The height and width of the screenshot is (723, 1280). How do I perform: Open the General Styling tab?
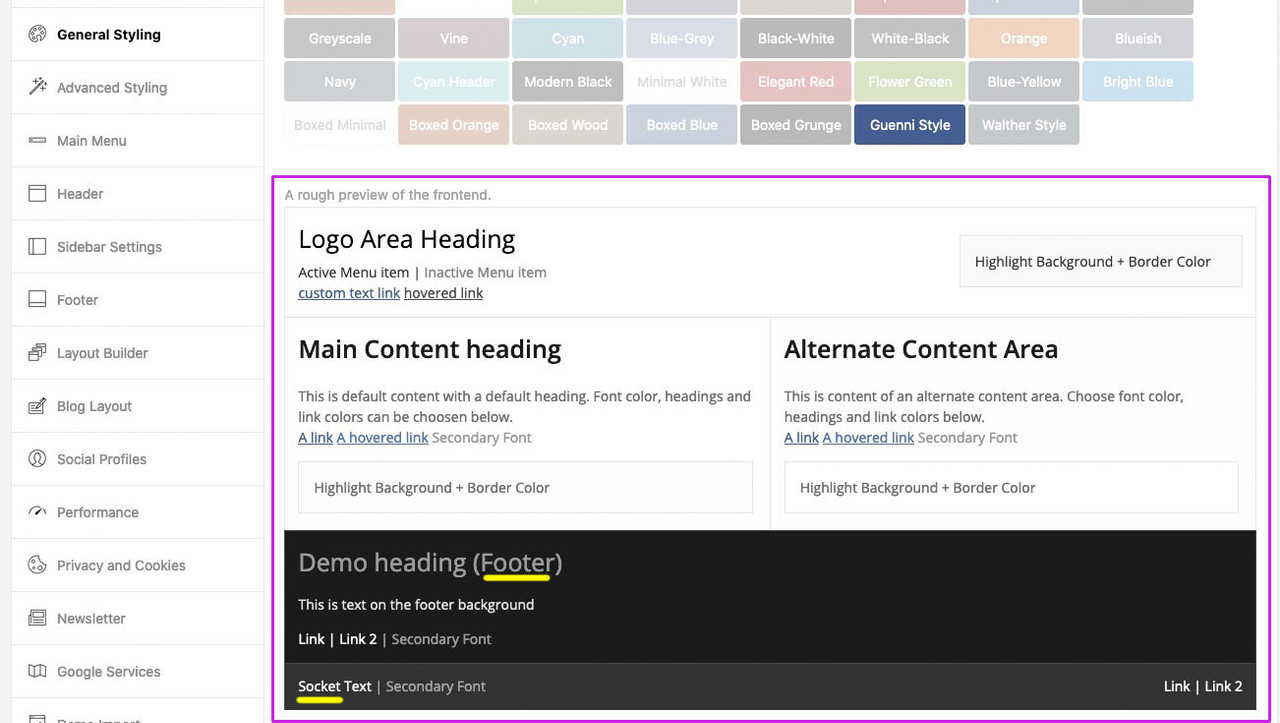click(x=138, y=34)
